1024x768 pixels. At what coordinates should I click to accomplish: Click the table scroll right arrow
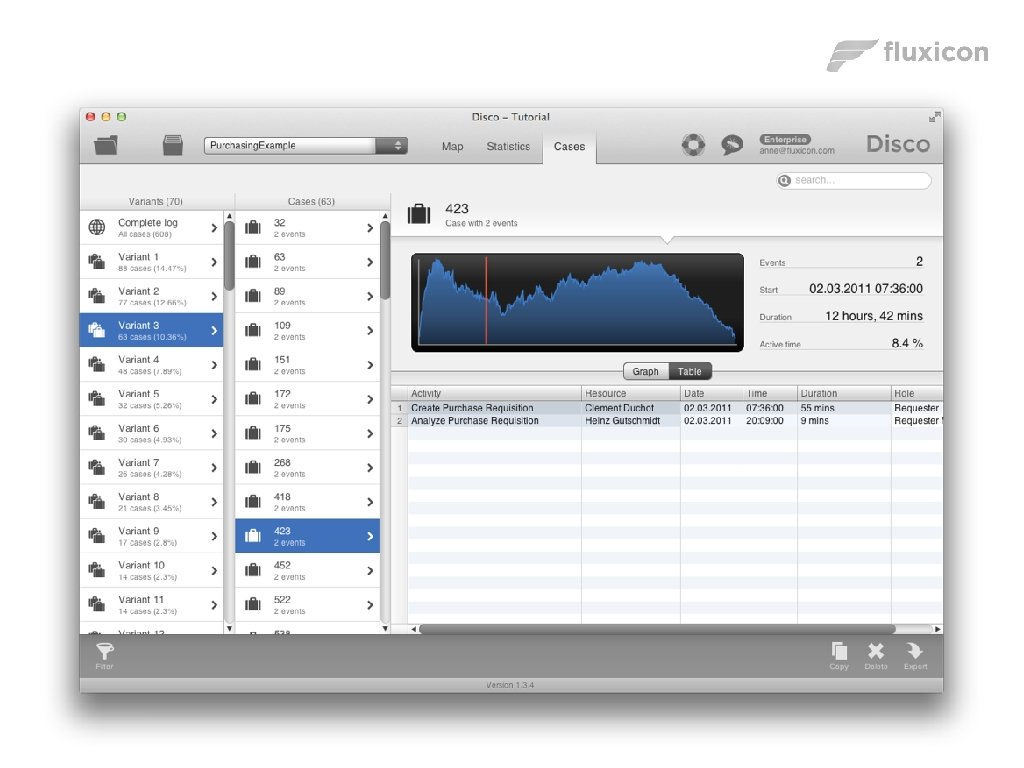(938, 629)
